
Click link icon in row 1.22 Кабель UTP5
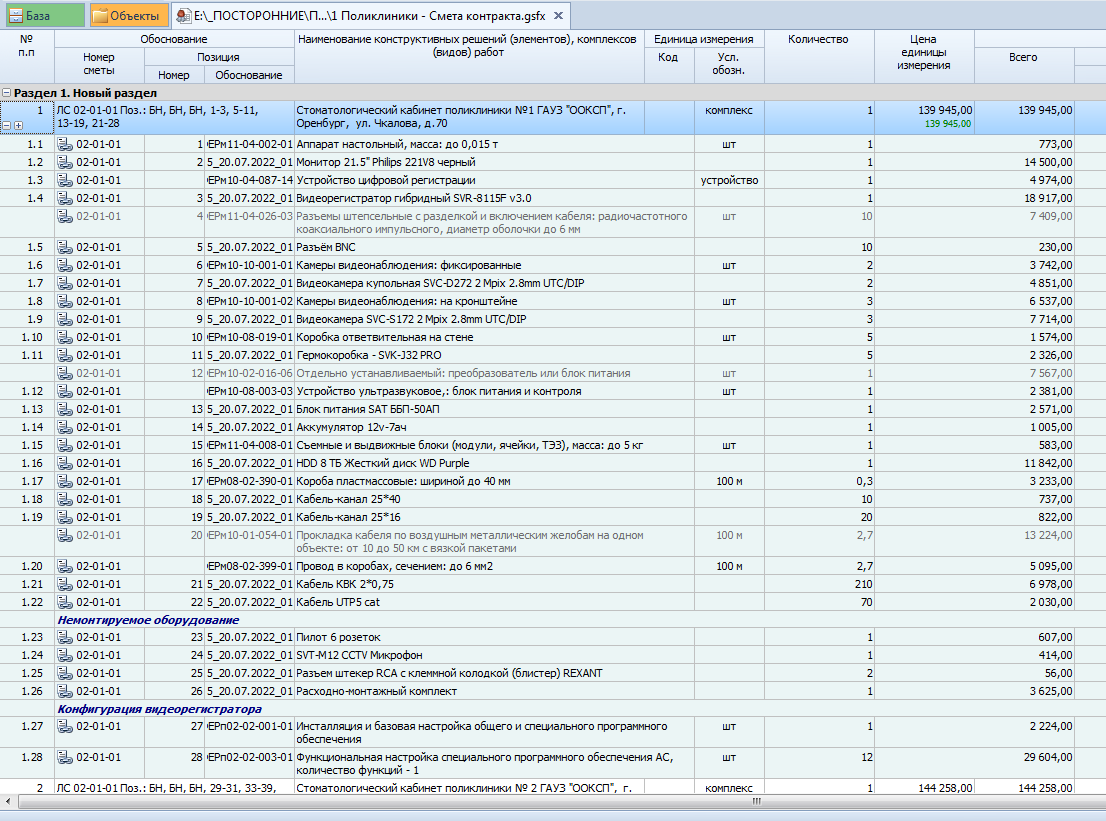66,602
